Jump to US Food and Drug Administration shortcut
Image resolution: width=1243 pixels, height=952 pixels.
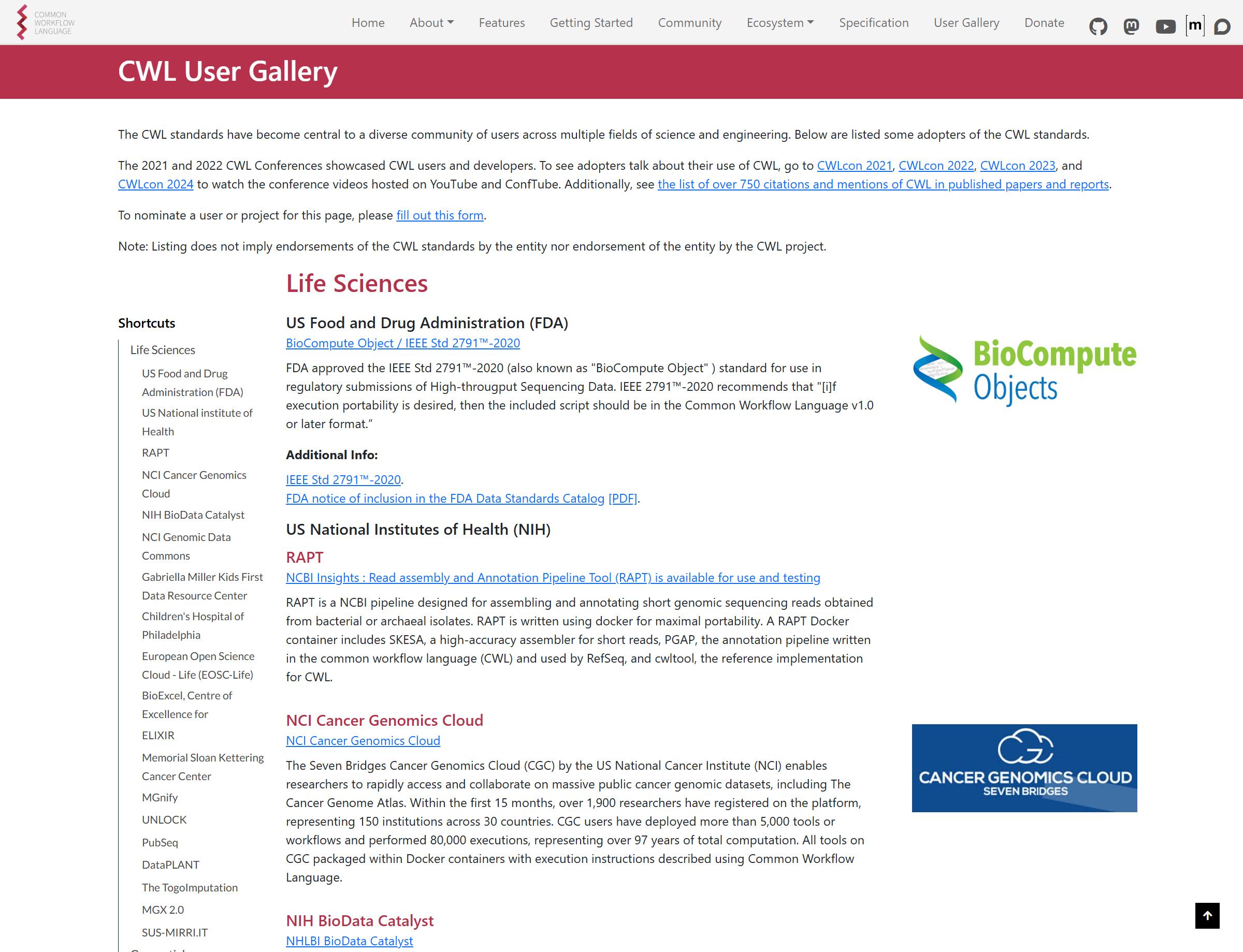(192, 383)
